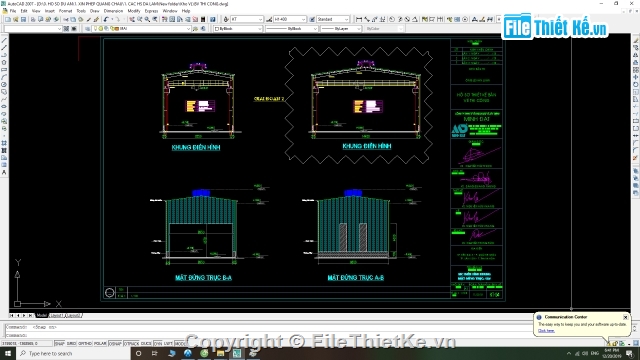Click the Windows taskbar search box

tap(73, 353)
